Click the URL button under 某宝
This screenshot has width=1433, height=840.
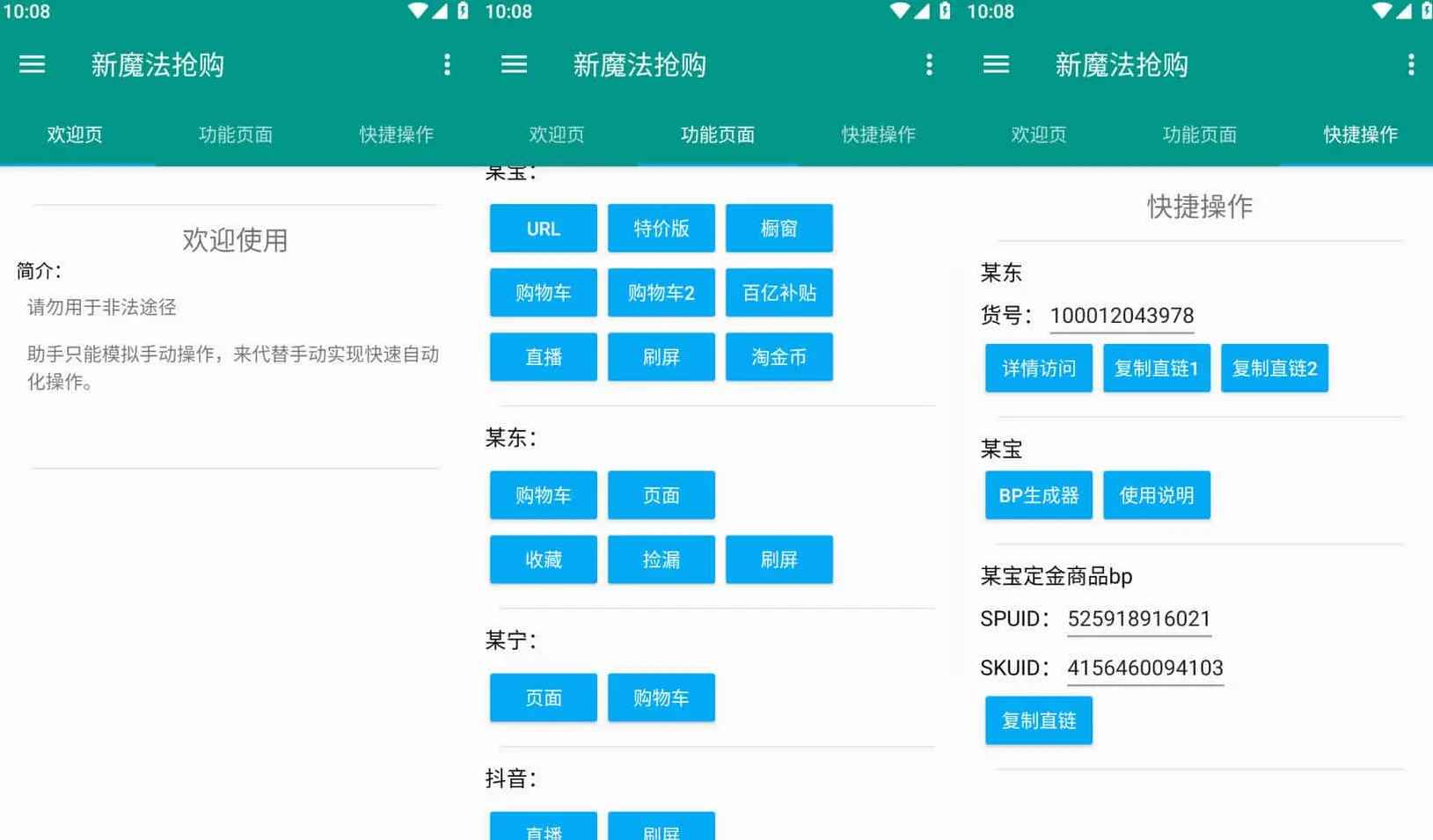(x=543, y=228)
